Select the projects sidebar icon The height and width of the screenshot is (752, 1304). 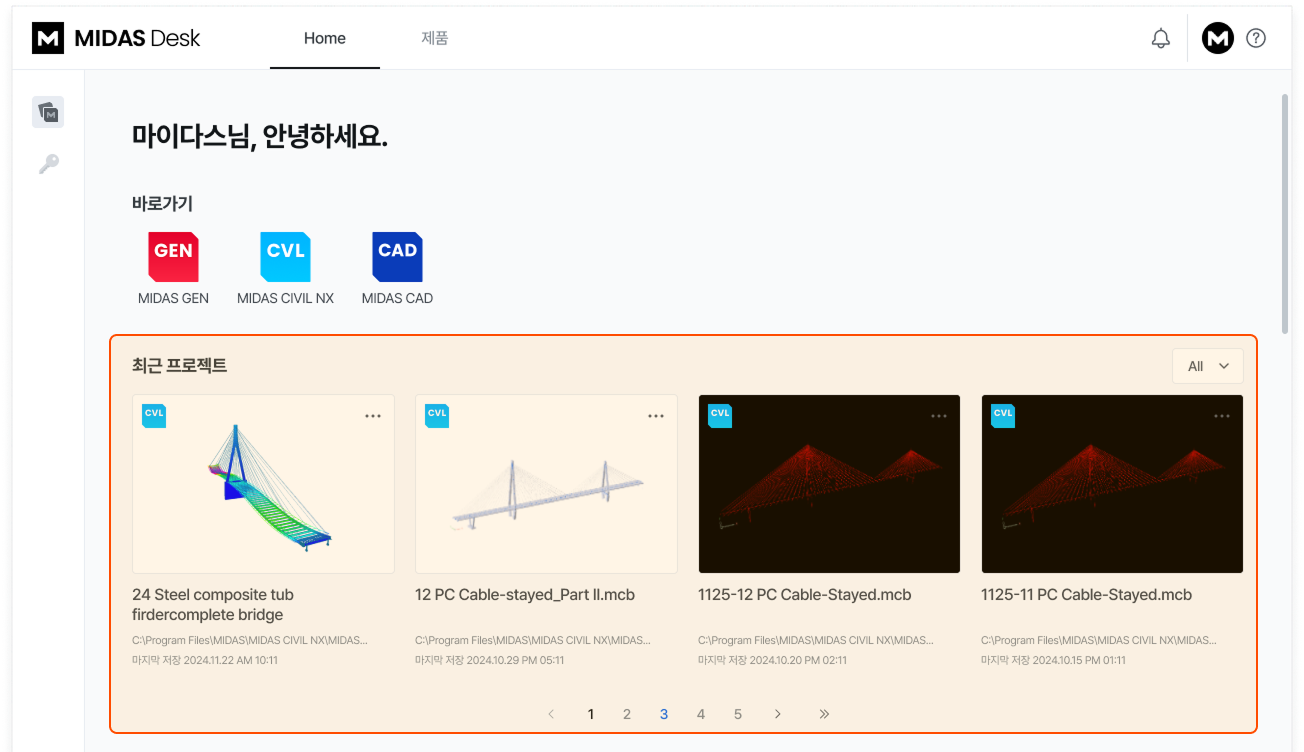pos(48,112)
